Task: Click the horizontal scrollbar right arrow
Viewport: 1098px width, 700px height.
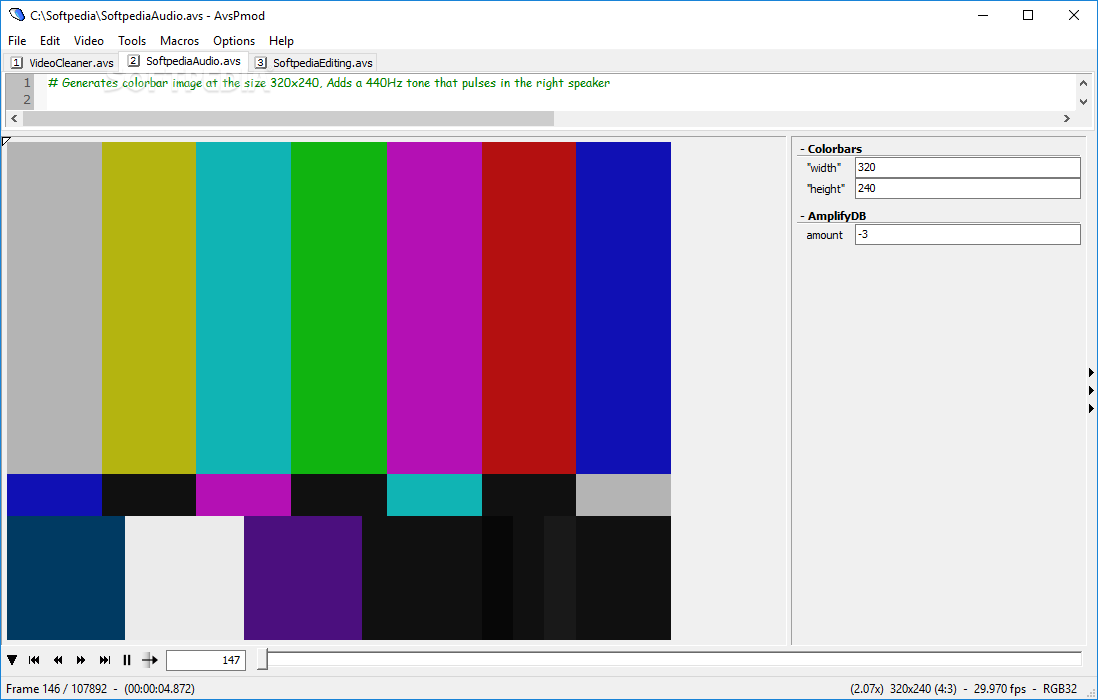Action: point(1066,118)
